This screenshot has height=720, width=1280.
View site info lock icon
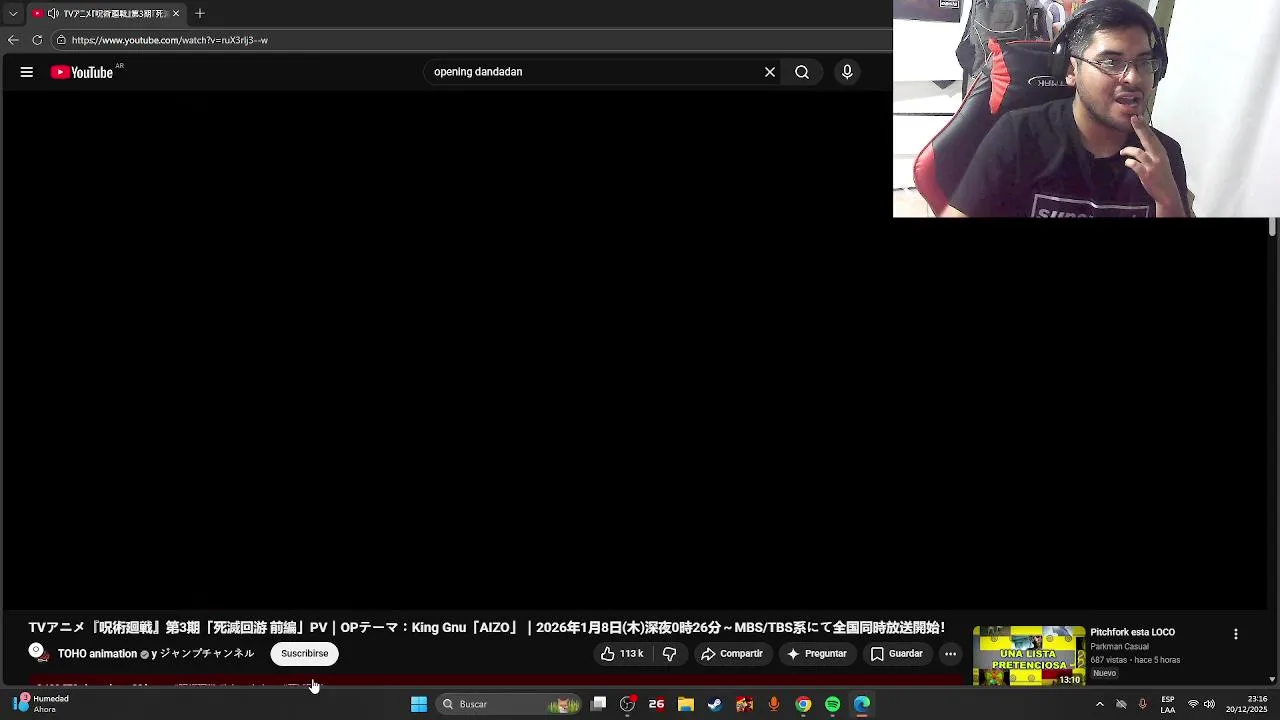(61, 40)
